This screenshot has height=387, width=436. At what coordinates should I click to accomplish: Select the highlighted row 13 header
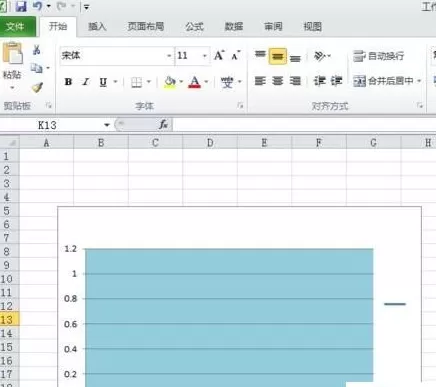(x=10, y=320)
